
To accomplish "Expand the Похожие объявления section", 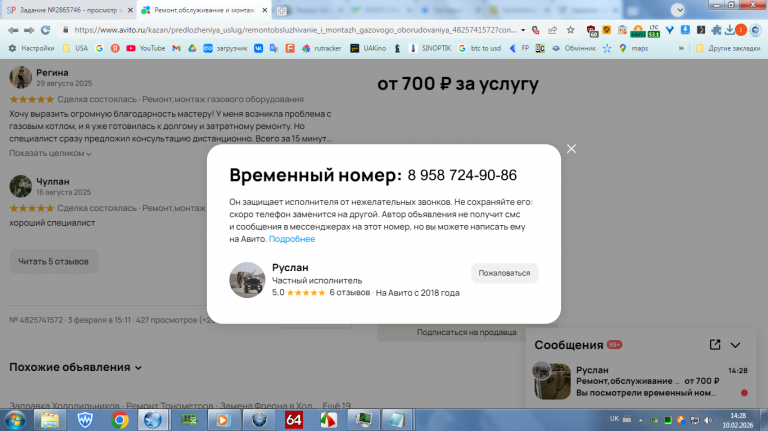I will [75, 367].
